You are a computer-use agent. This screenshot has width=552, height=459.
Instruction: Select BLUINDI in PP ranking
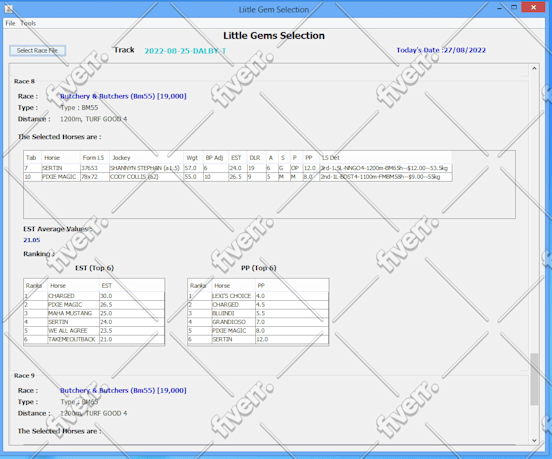tap(233, 313)
